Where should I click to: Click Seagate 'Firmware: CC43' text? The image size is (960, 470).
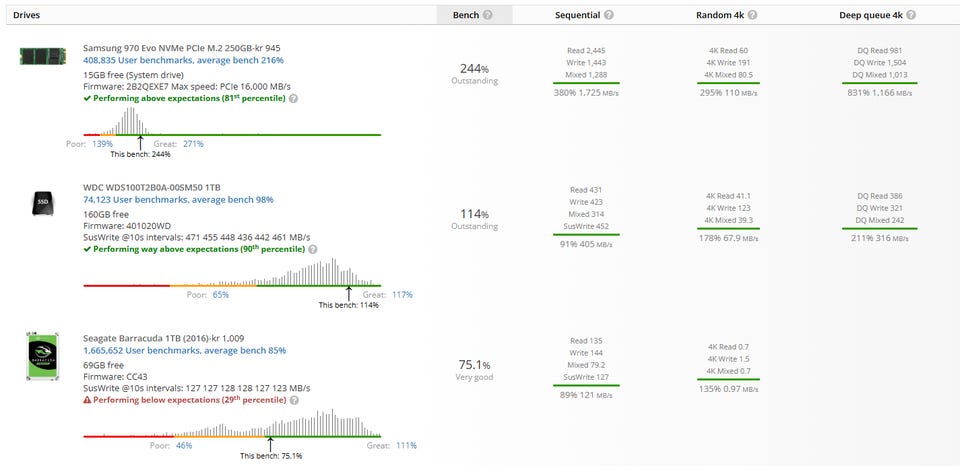click(115, 378)
